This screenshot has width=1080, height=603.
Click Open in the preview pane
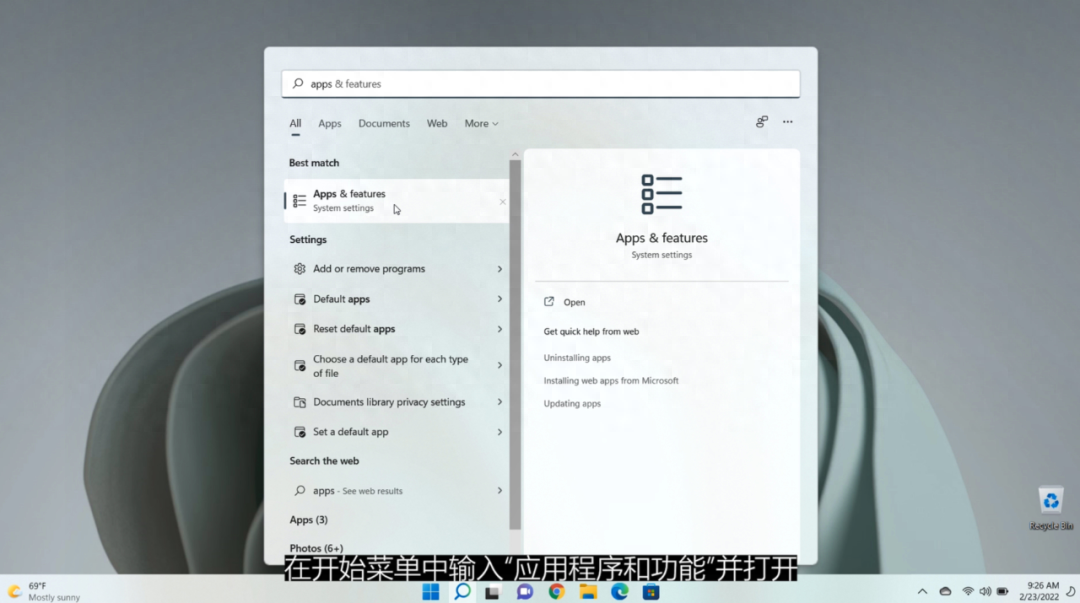574,302
